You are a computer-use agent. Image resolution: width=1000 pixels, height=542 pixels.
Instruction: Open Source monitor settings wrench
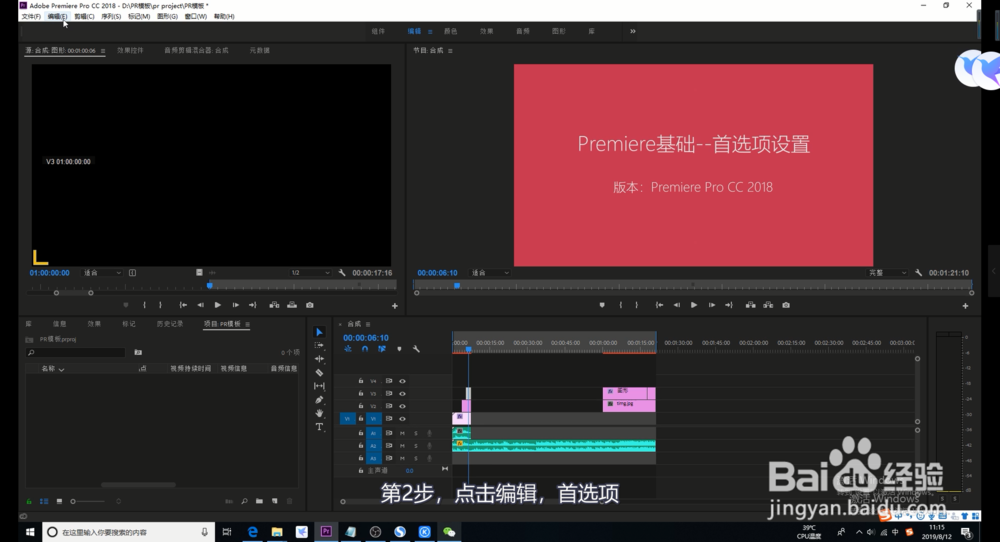(342, 272)
